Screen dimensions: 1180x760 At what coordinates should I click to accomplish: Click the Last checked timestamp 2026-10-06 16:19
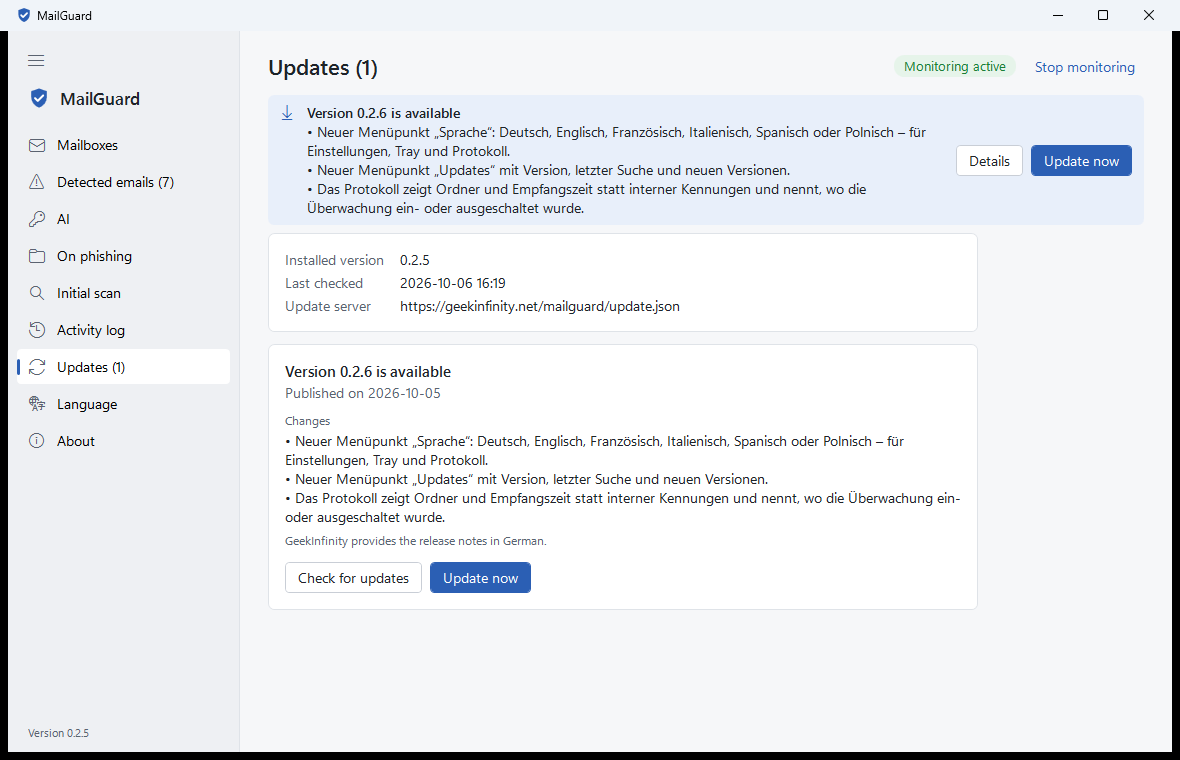(x=452, y=283)
